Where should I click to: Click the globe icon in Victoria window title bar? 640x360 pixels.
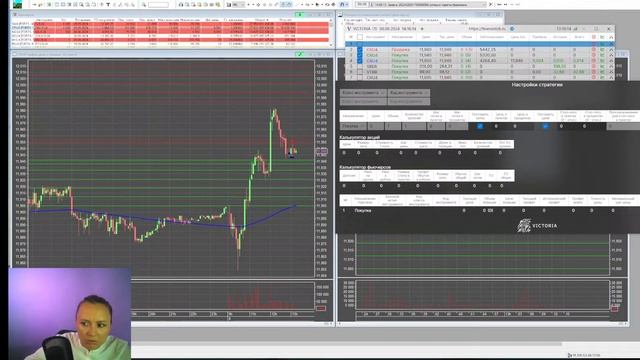(x=512, y=29)
